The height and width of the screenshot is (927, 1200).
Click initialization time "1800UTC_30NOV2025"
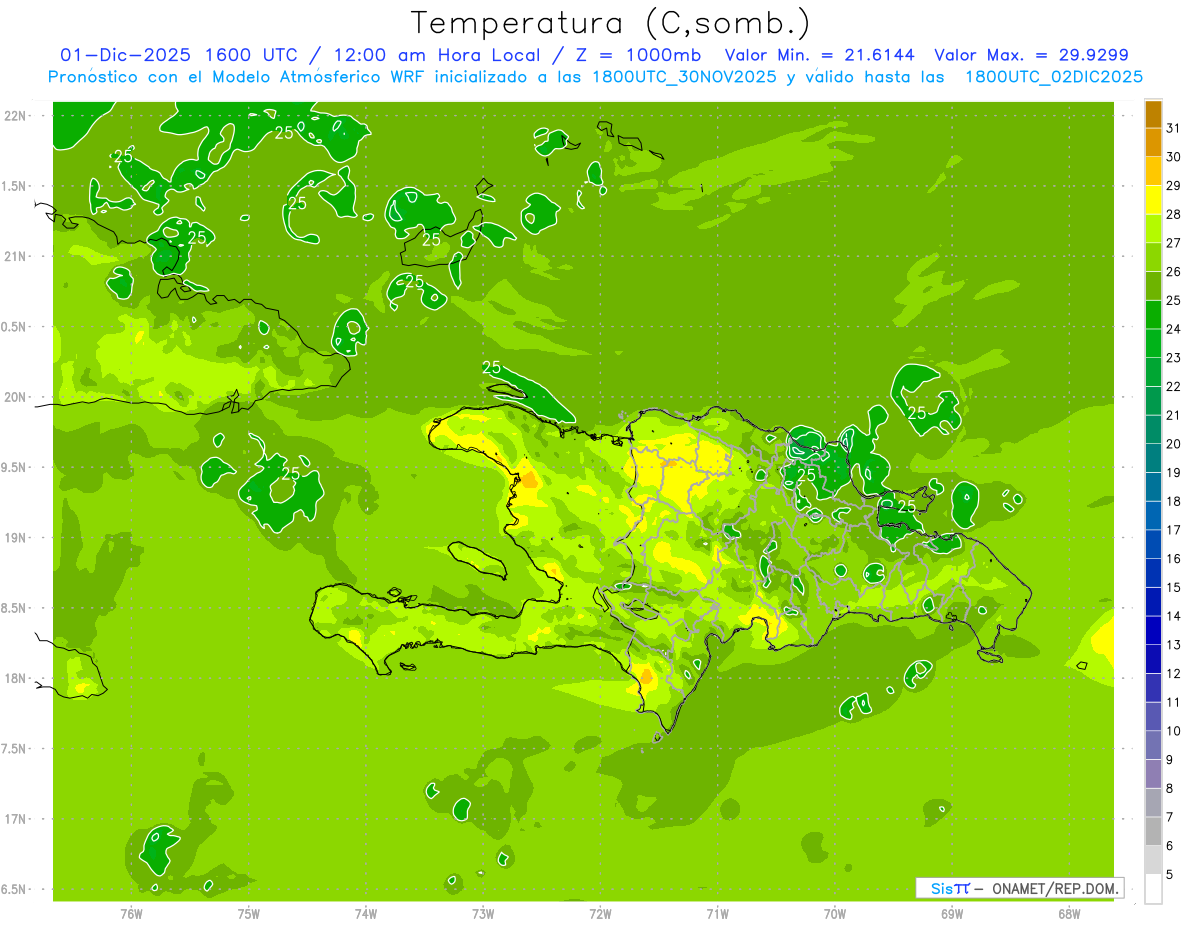[x=683, y=77]
